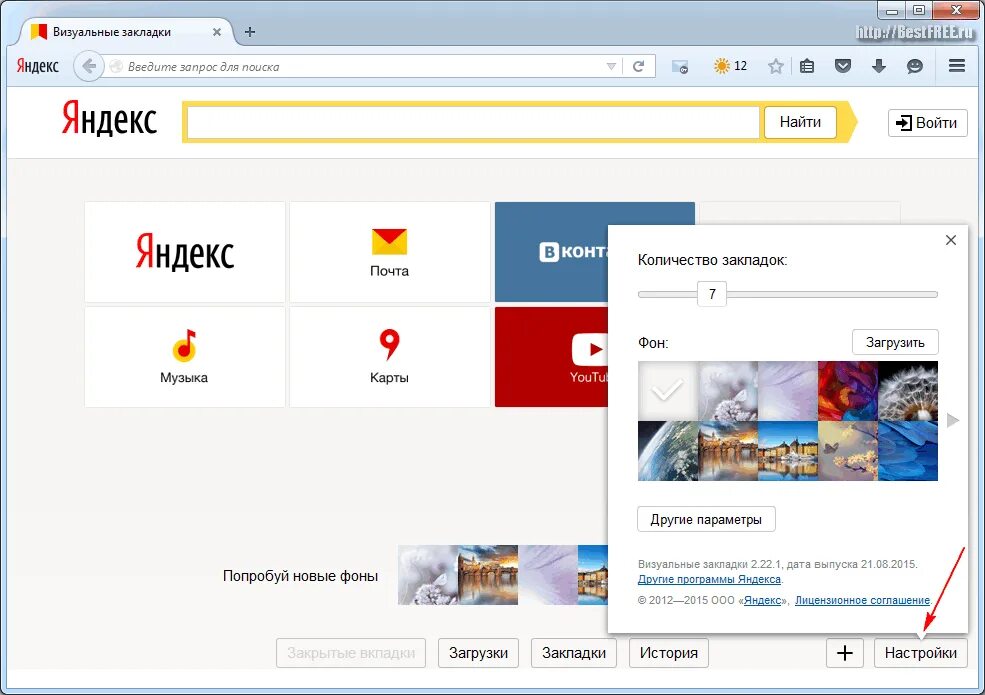Viewport: 985px width, 695px height.
Task: Select the waterfront town background in popup
Action: coord(788,451)
